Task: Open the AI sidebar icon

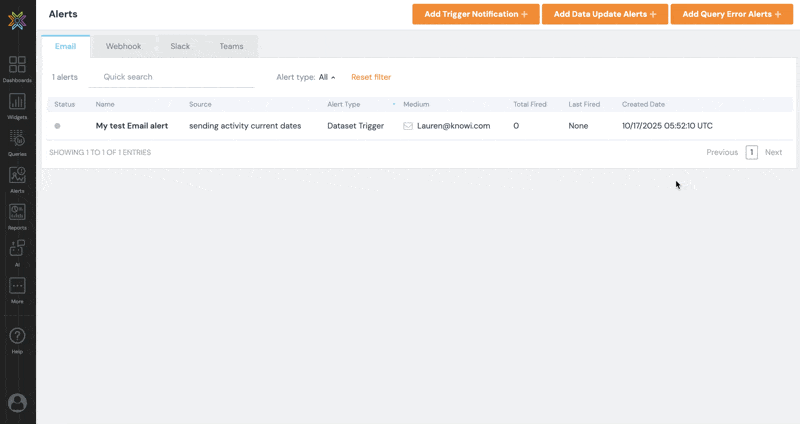Action: [17, 252]
